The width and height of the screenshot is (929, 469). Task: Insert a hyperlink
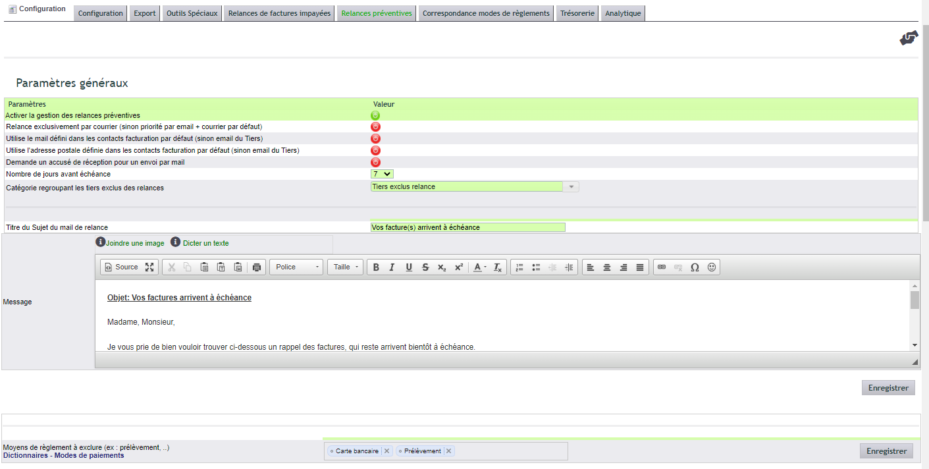(x=662, y=267)
